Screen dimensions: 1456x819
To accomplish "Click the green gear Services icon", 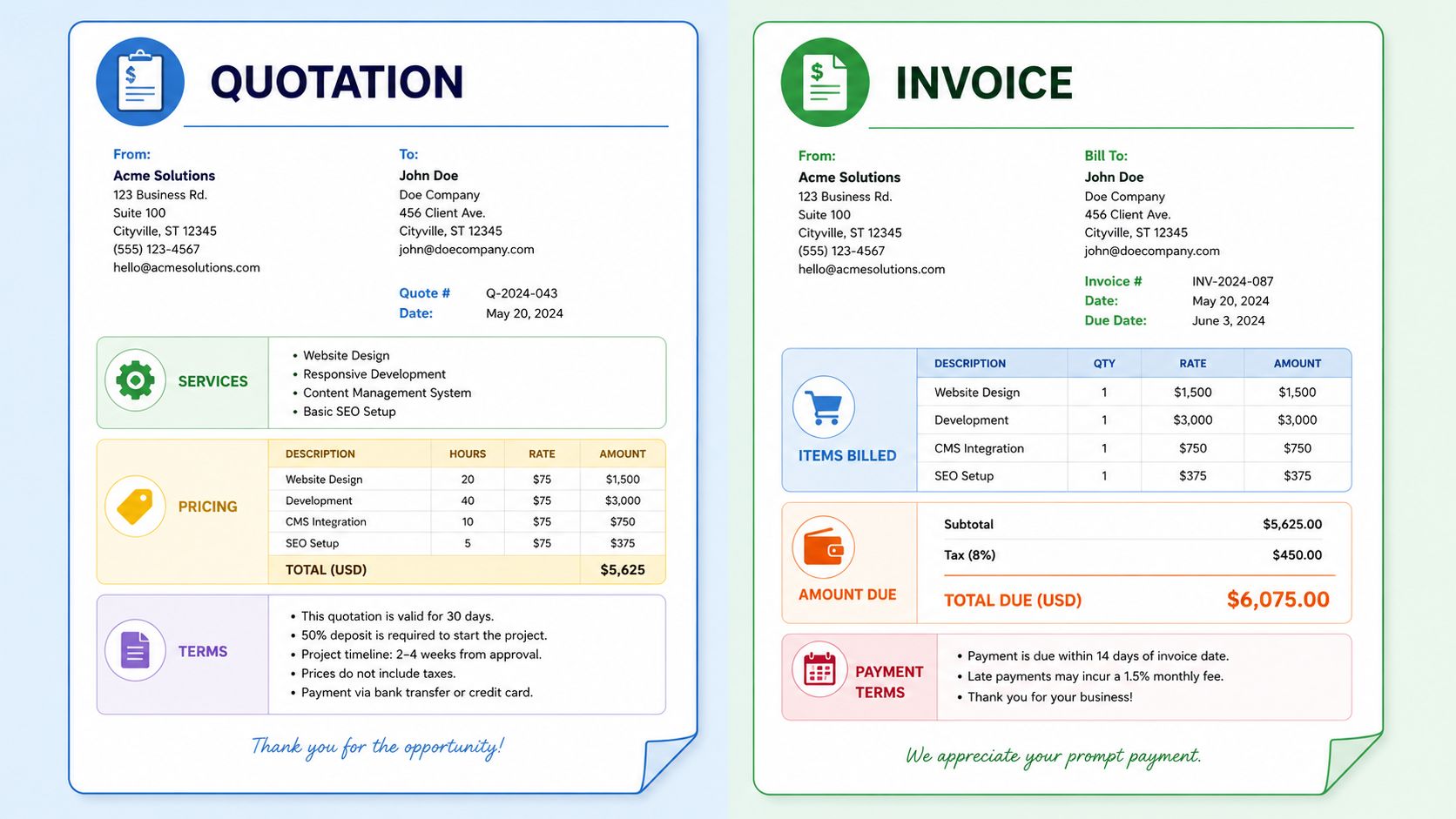I will coord(135,380).
